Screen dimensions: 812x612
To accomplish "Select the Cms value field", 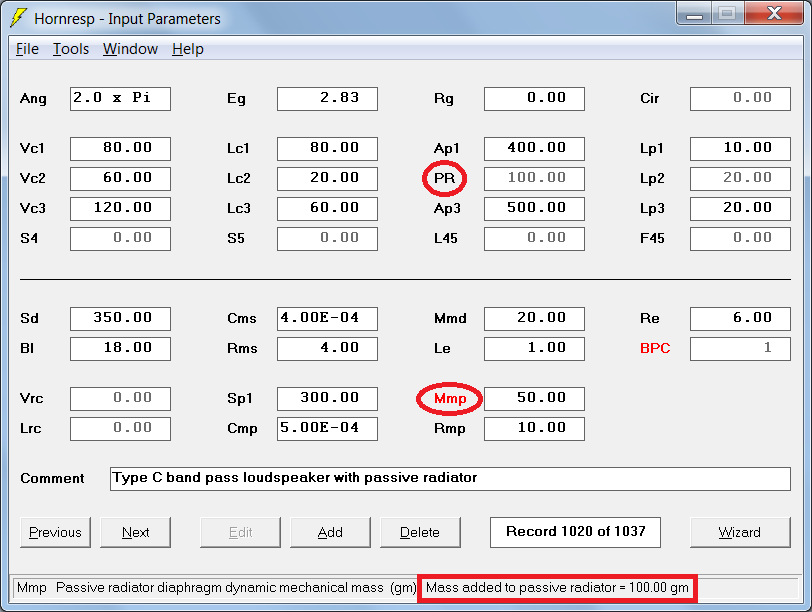I will tap(327, 319).
